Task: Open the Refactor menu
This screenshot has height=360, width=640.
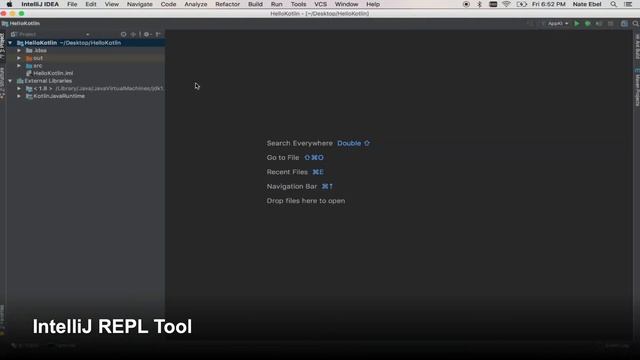Action: pos(227,4)
